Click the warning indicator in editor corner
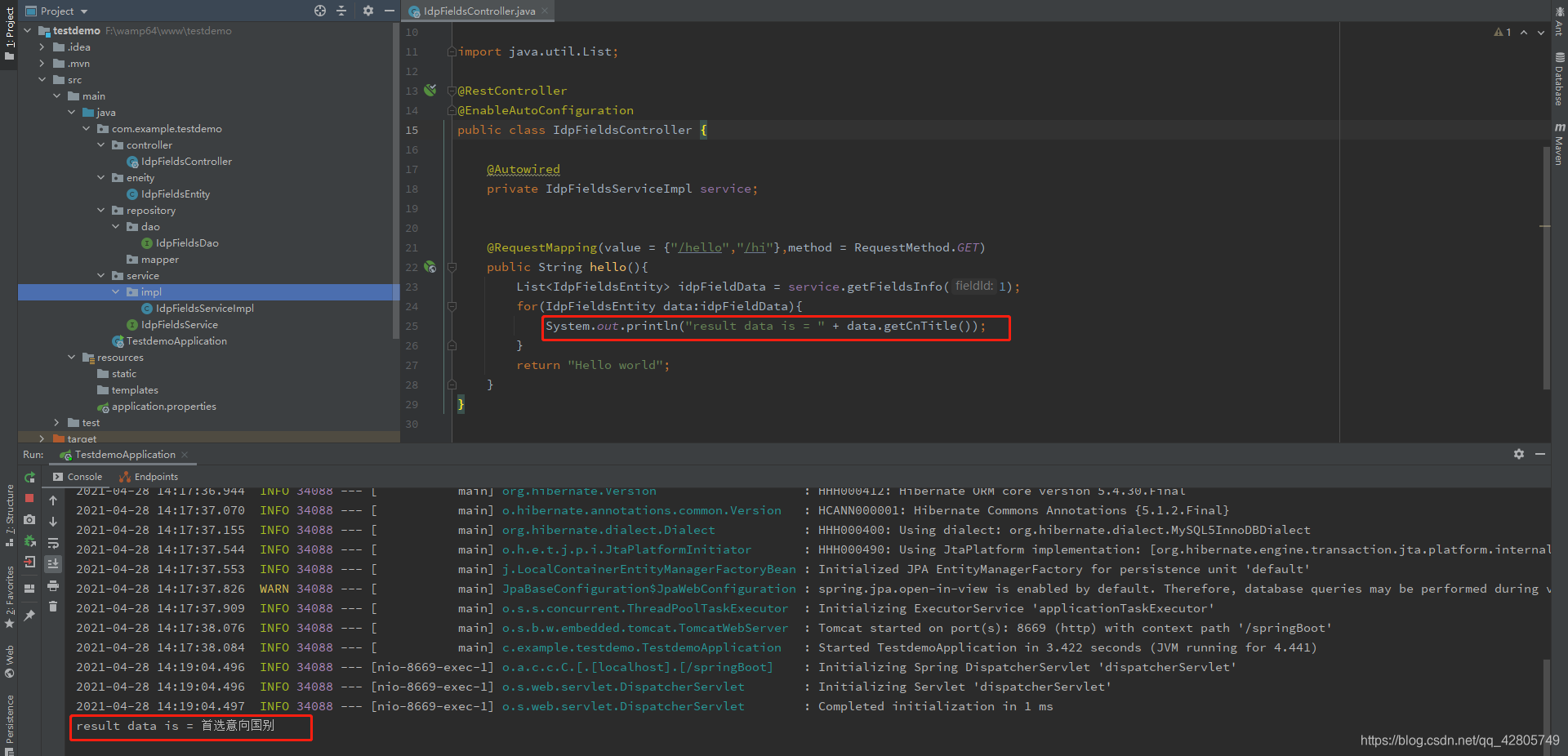This screenshot has width=1568, height=756. click(x=1503, y=33)
